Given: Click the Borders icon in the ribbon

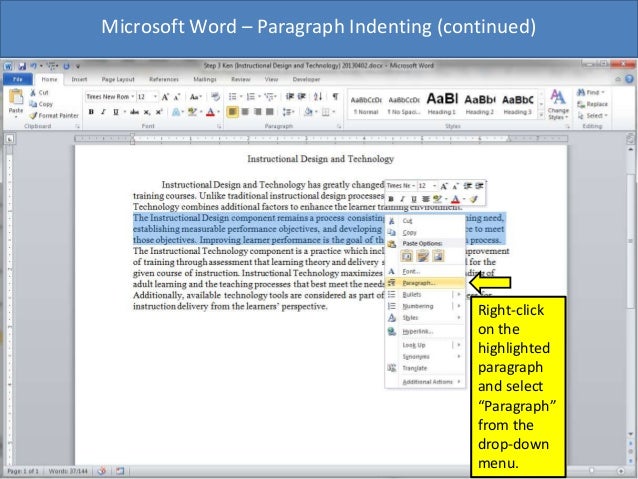Looking at the screenshot, I should (x=326, y=112).
